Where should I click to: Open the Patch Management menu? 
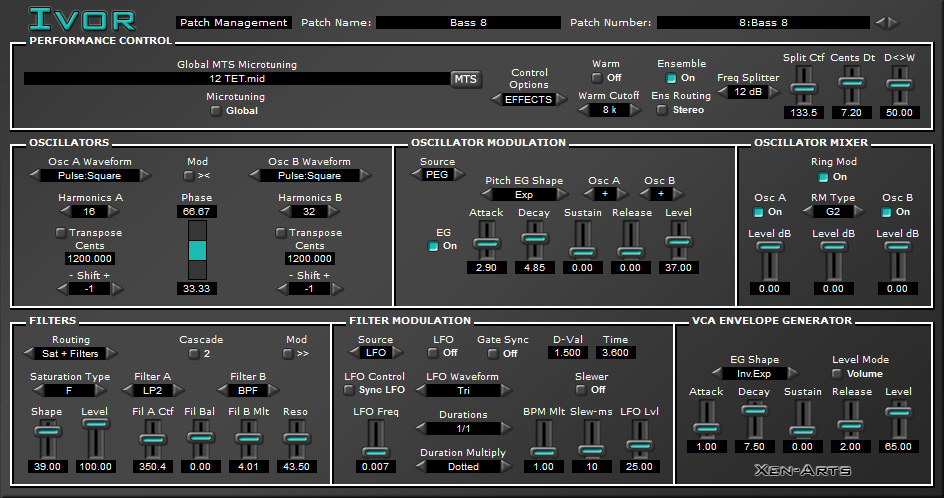234,23
